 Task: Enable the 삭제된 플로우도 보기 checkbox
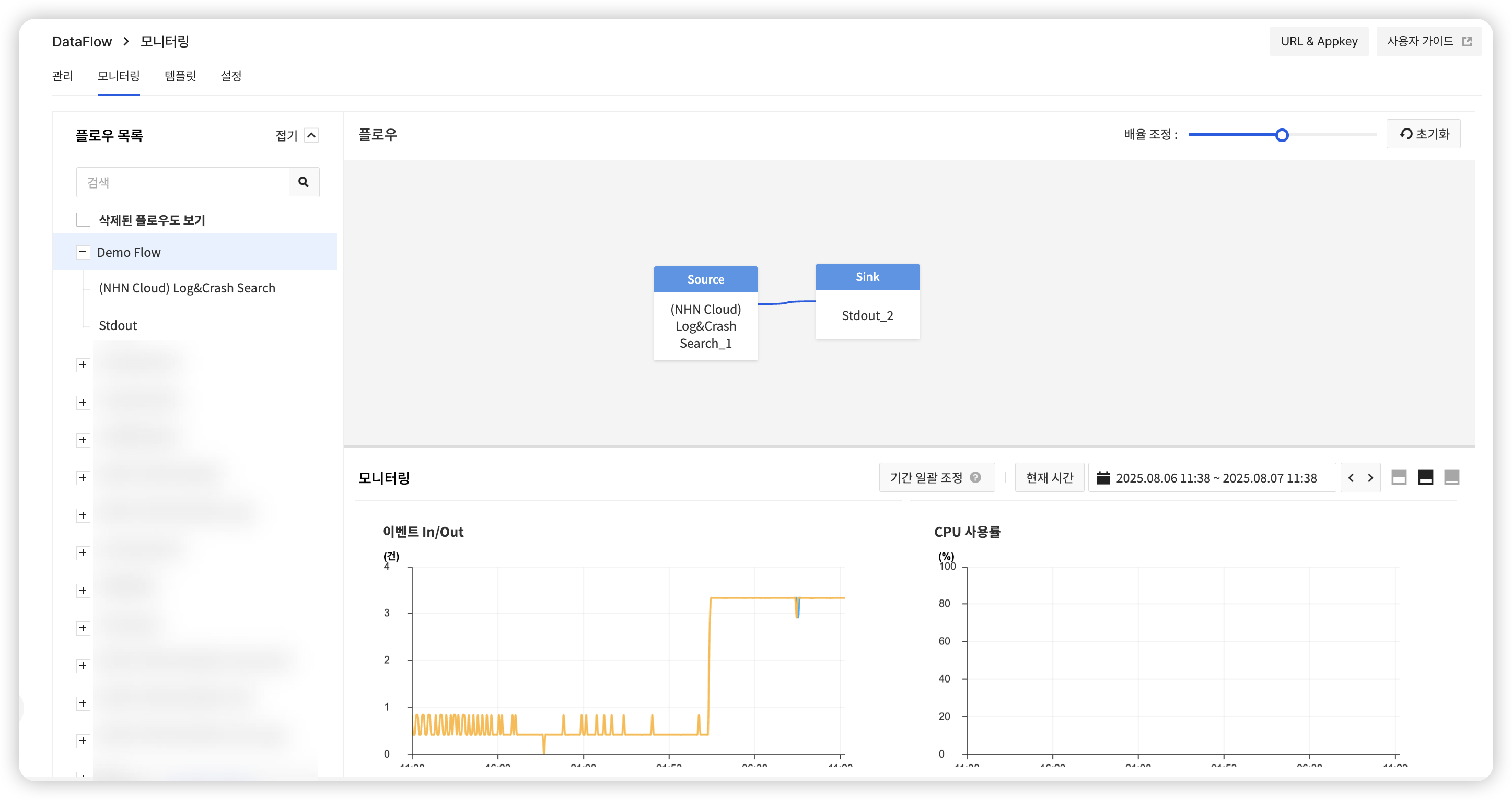[84, 219]
